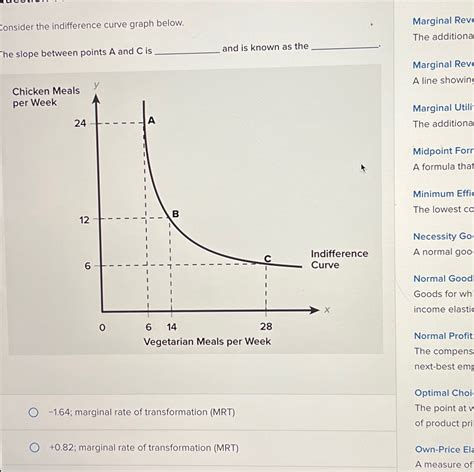The width and height of the screenshot is (474, 472).
Task: Click point A on the indifference curve
Action: click(151, 120)
